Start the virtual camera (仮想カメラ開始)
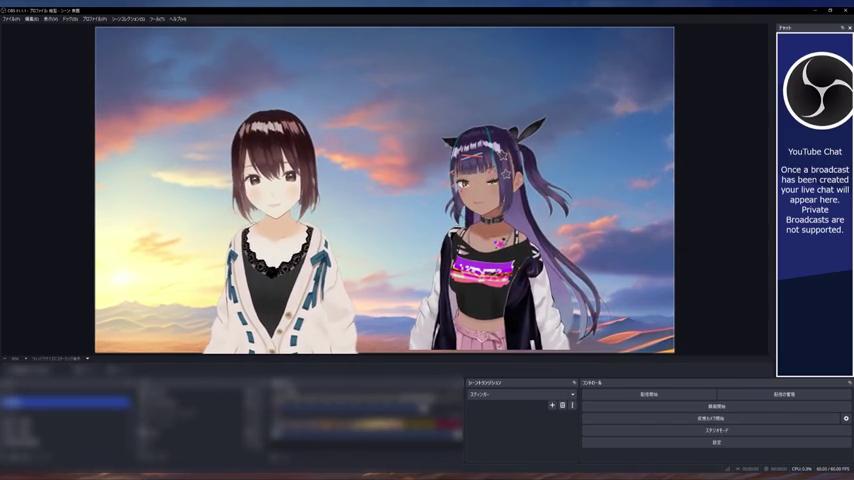Screen dimensions: 854x480 [x=711, y=418]
